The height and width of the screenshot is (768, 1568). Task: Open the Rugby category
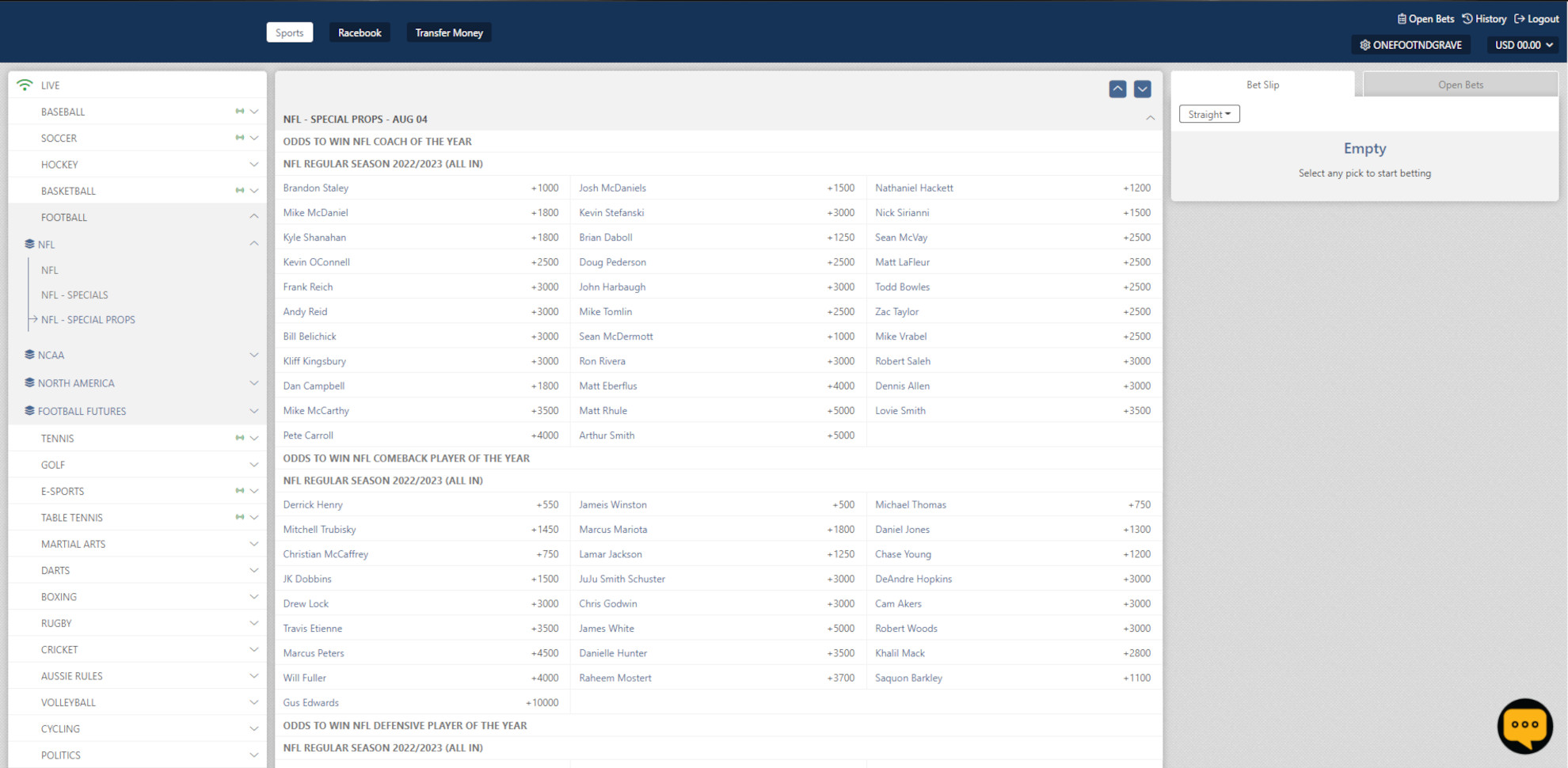point(138,623)
